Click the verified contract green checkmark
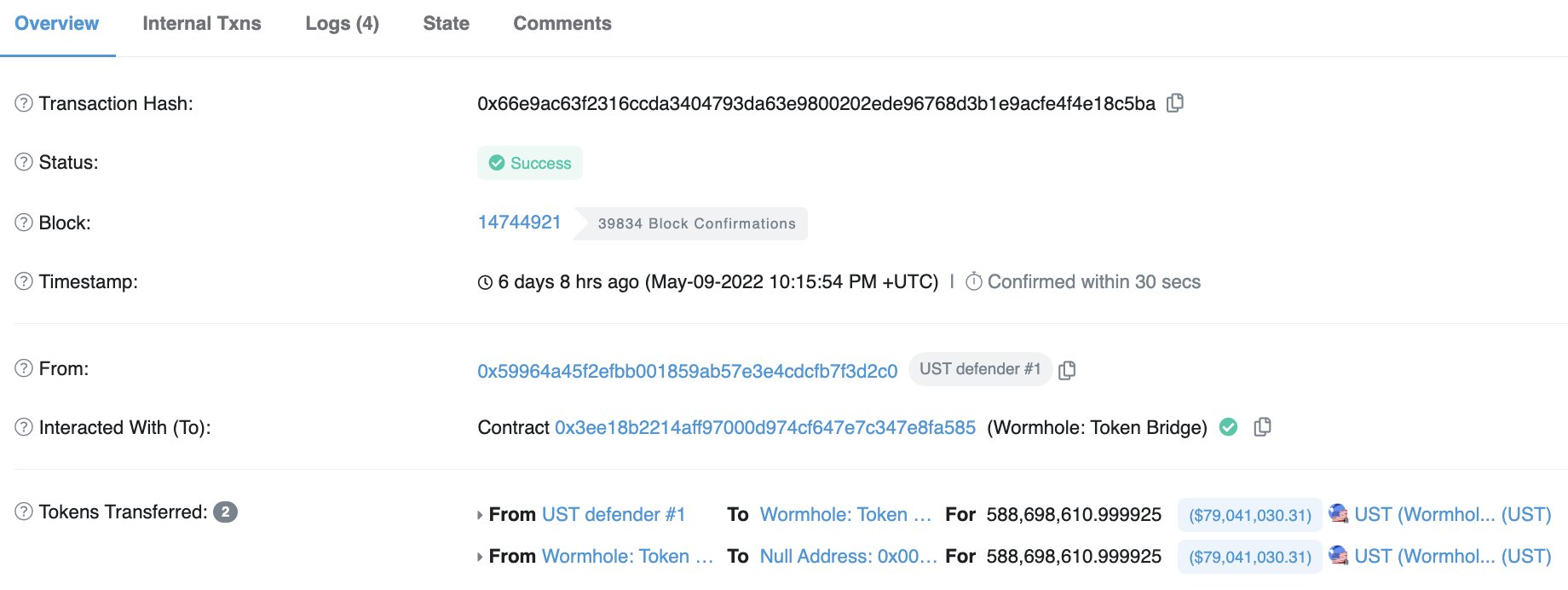Screen dimensions: 1568x590 tap(1228, 427)
